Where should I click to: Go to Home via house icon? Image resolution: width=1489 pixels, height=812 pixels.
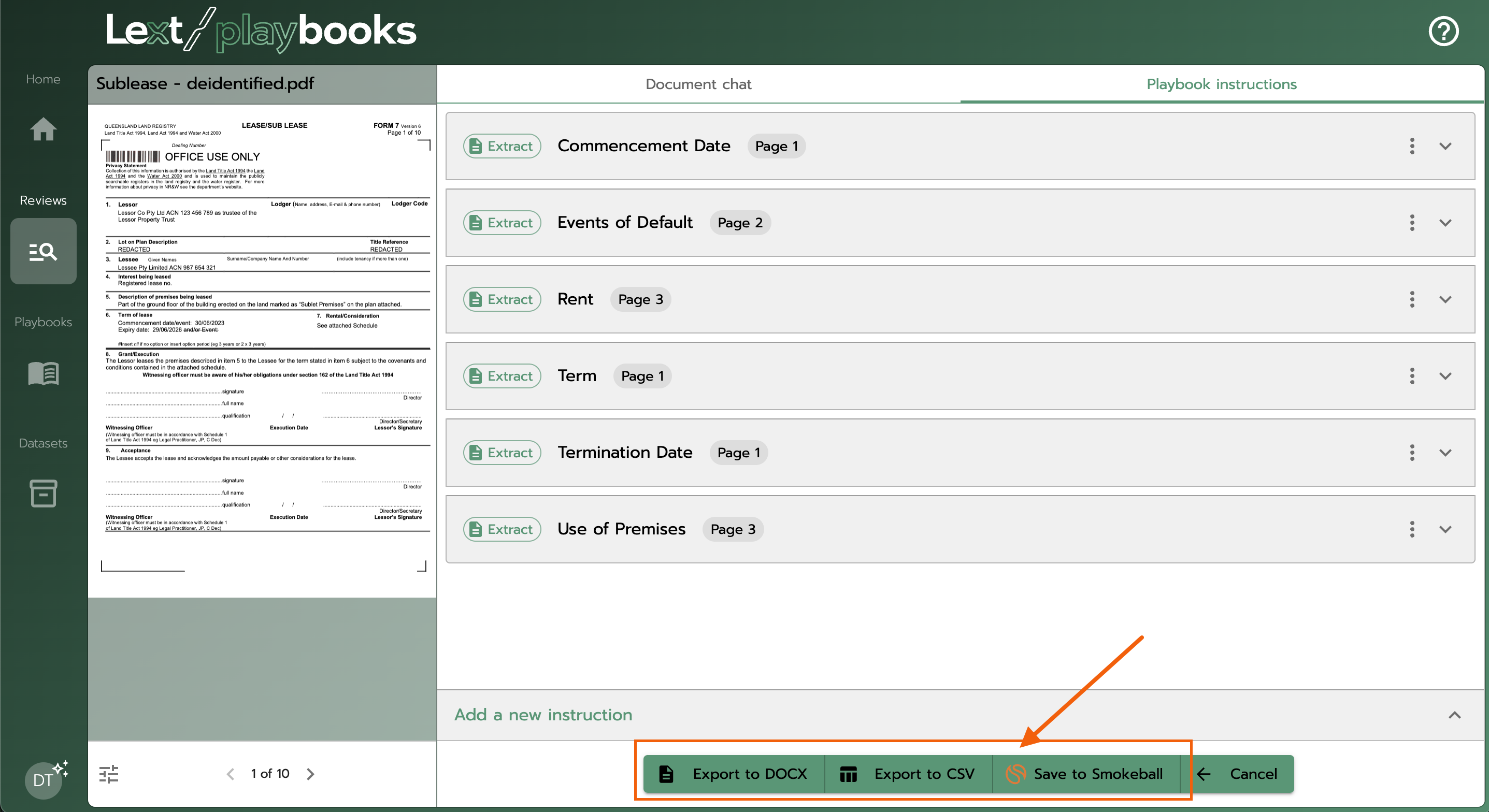coord(43,128)
